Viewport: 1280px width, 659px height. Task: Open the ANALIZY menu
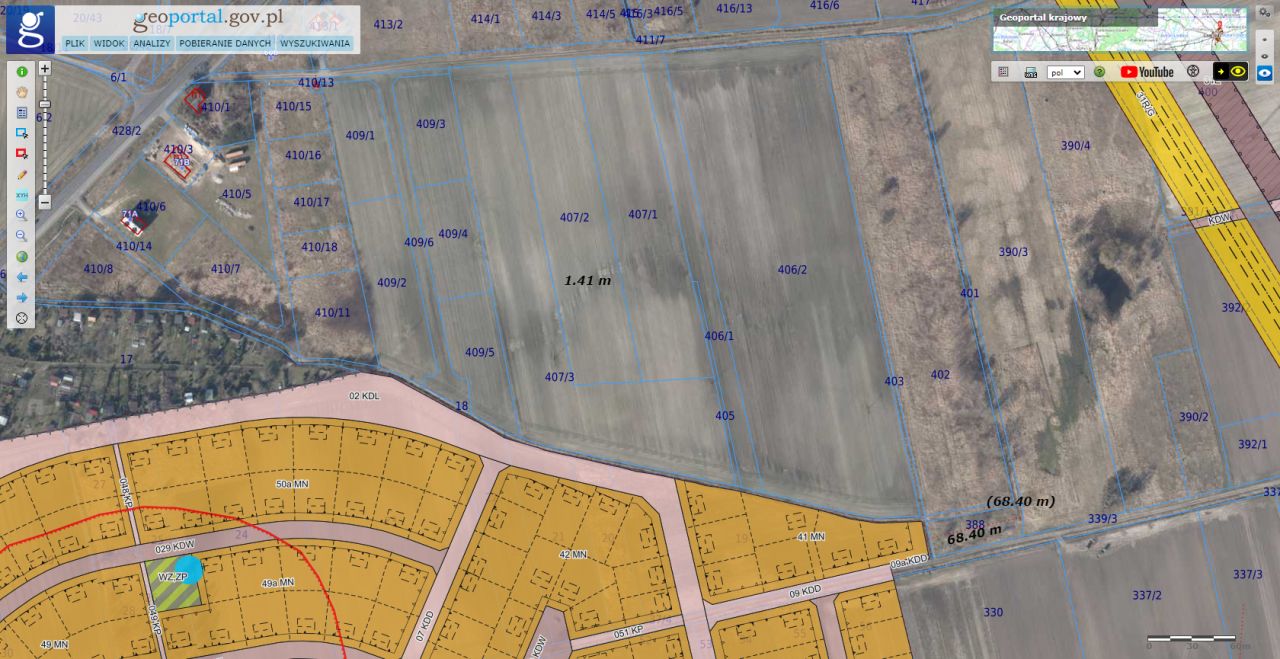[x=152, y=43]
